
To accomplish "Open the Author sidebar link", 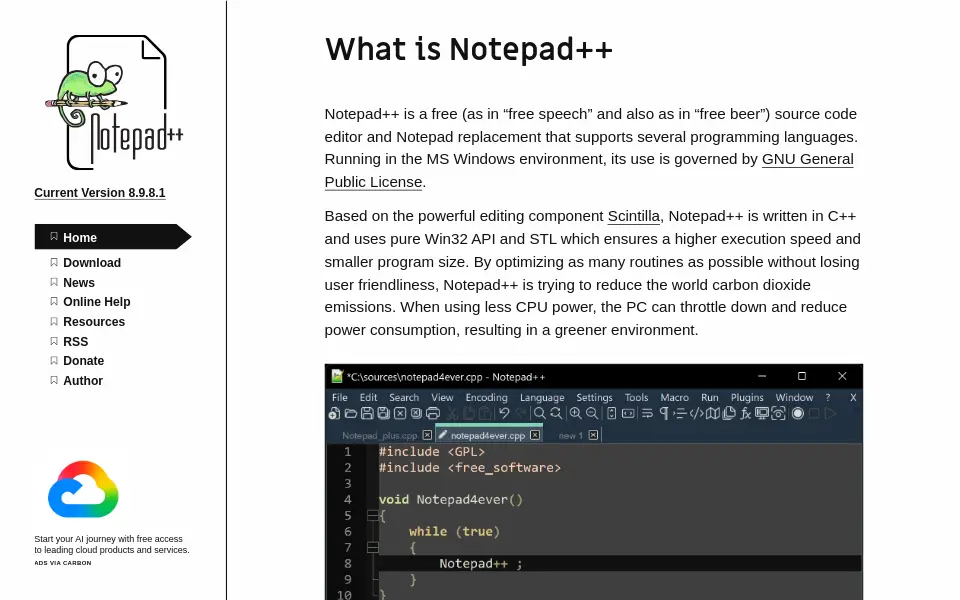I will click(x=83, y=380).
